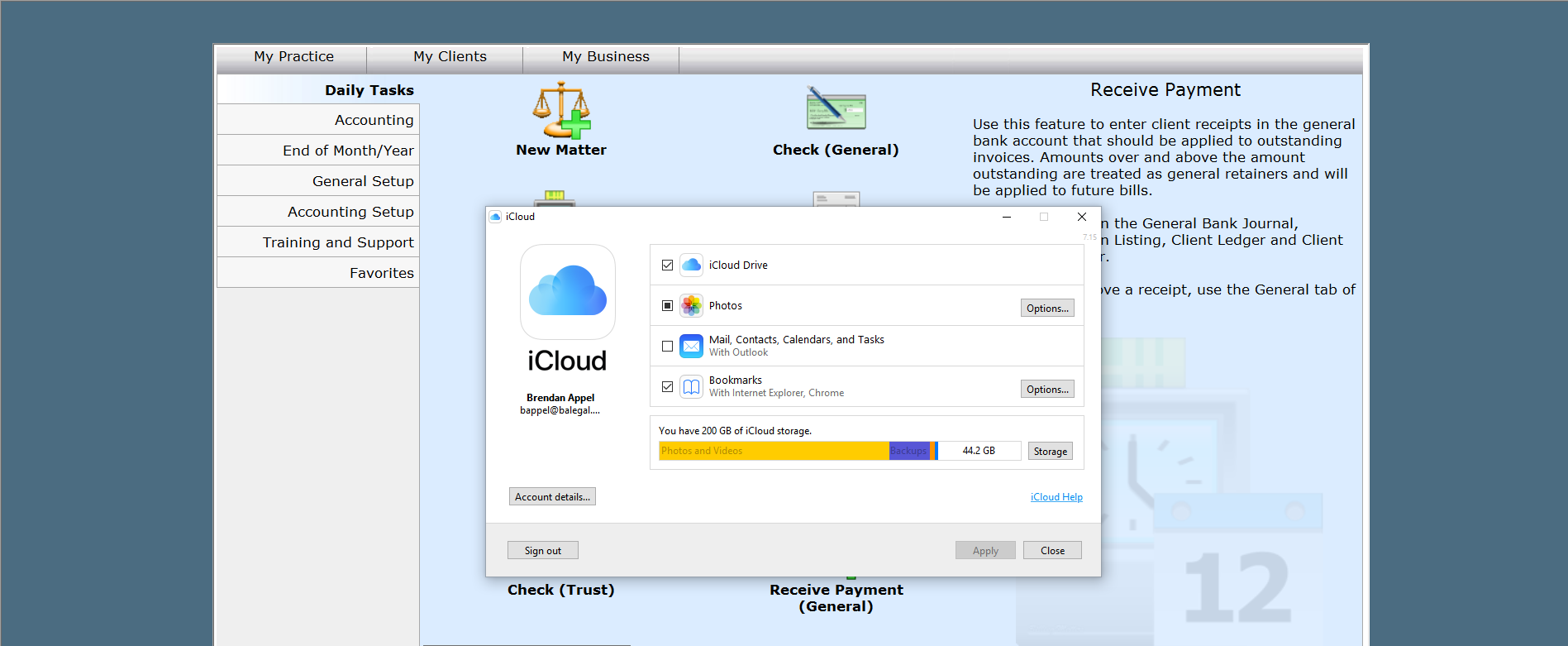Image resolution: width=1568 pixels, height=646 pixels.
Task: Minimize the iCloud window
Action: tap(1007, 217)
